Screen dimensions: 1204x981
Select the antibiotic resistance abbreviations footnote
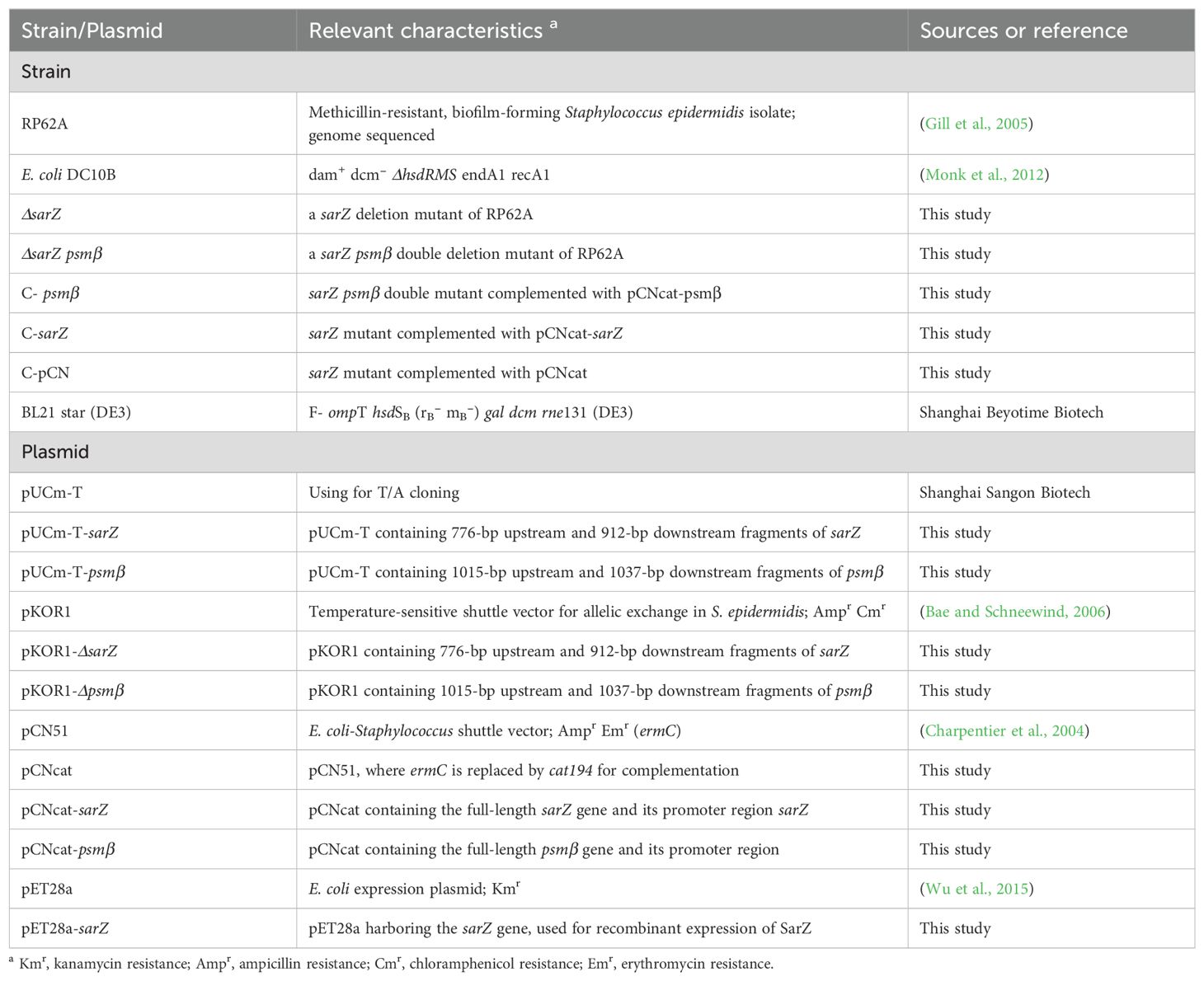click(392, 963)
